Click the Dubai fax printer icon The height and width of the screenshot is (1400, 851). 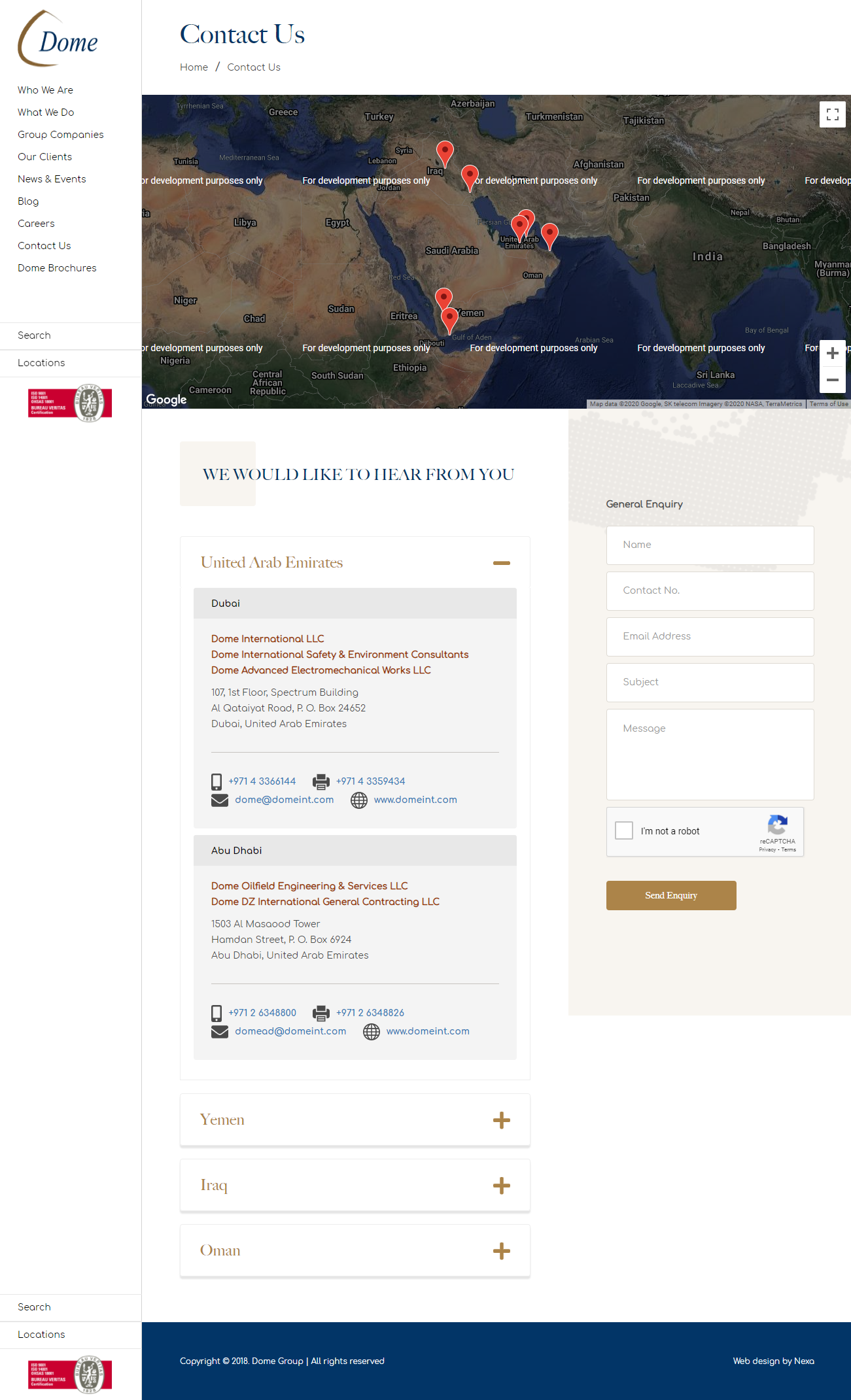[x=321, y=781]
